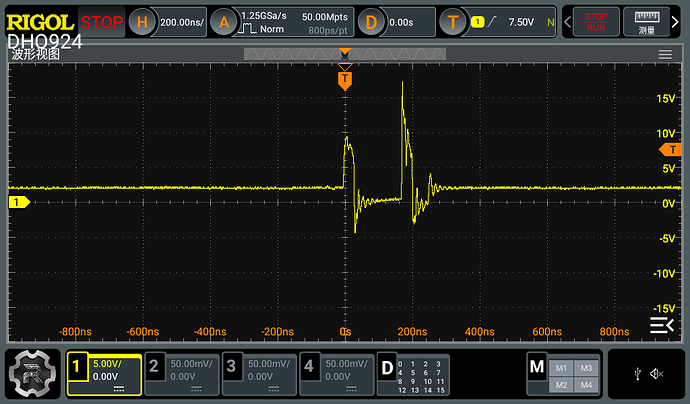Change the 200.00ns/ timebase value

[182, 22]
